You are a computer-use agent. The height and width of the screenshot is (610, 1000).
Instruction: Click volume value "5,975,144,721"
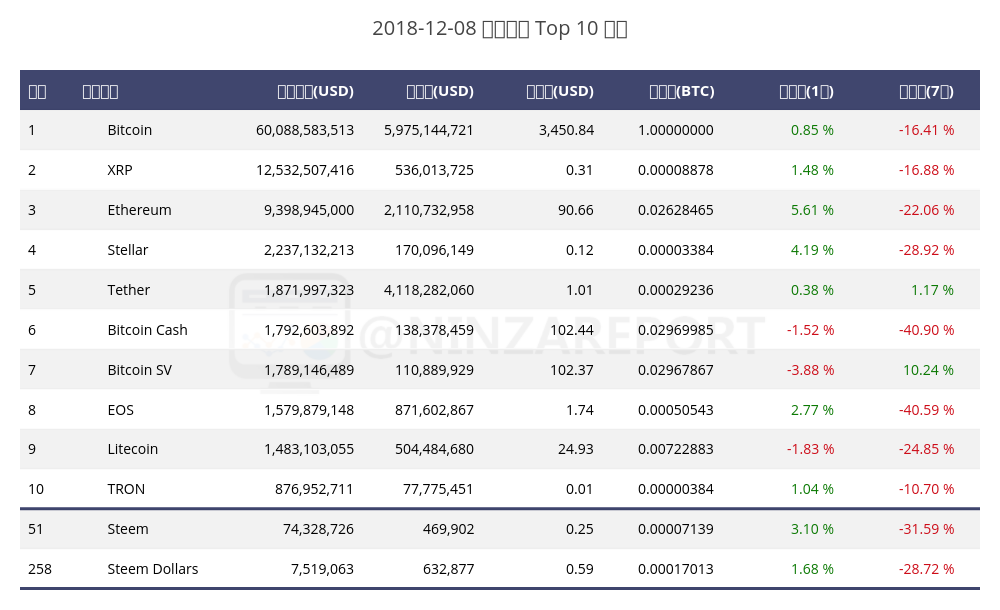pyautogui.click(x=429, y=130)
